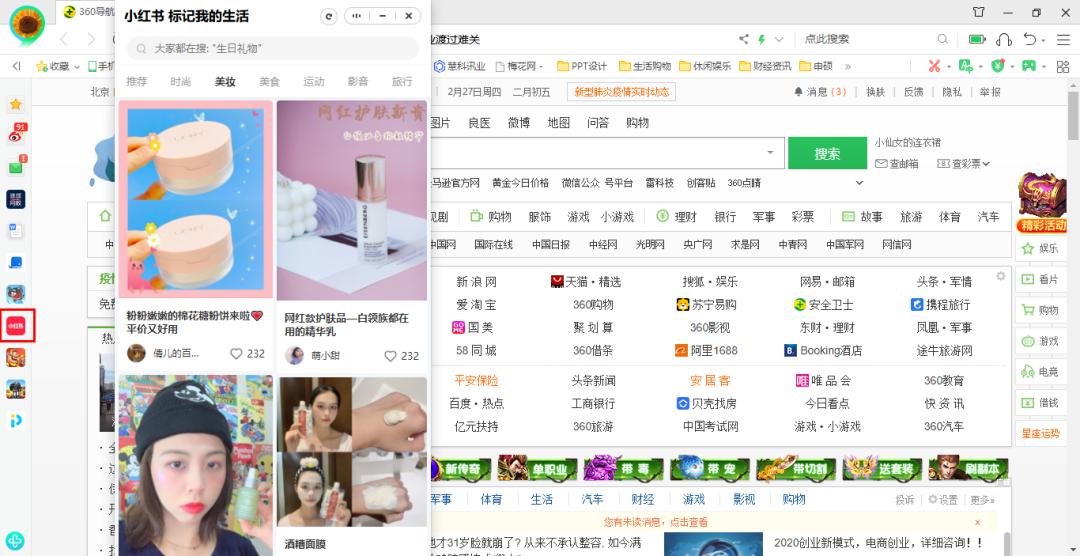Viewport: 1080px width, 556px height.
Task: Click the red scissors screenshot tool
Action: (934, 66)
